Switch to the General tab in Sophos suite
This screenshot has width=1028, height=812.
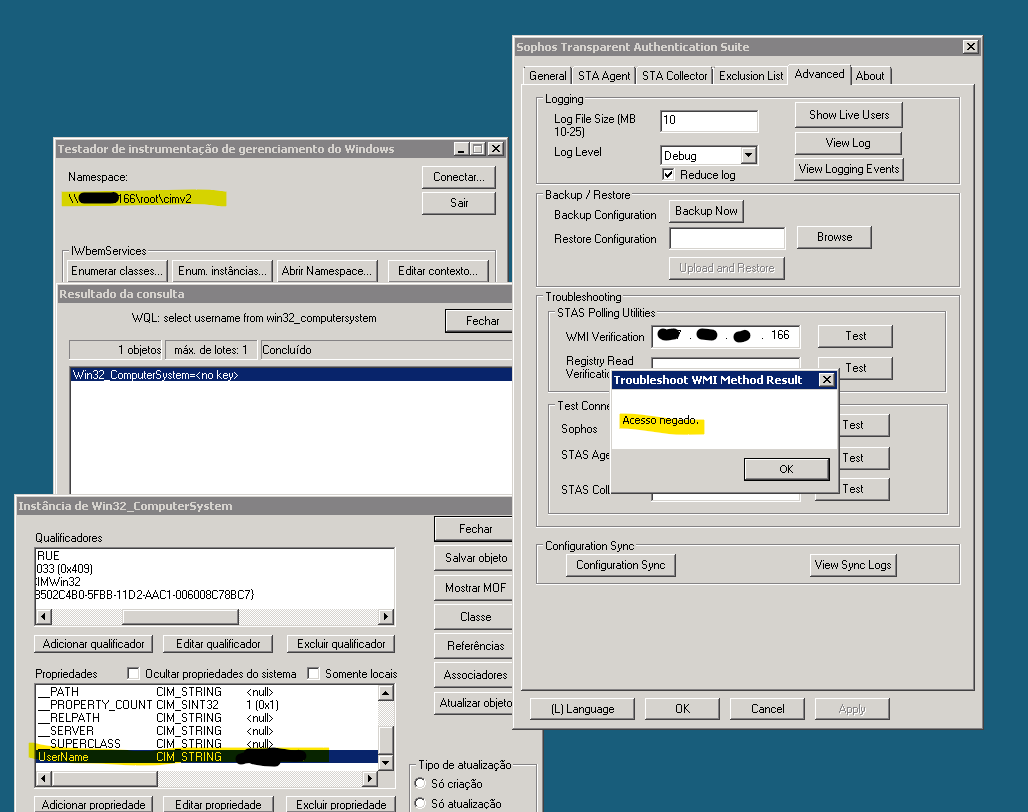pyautogui.click(x=547, y=76)
